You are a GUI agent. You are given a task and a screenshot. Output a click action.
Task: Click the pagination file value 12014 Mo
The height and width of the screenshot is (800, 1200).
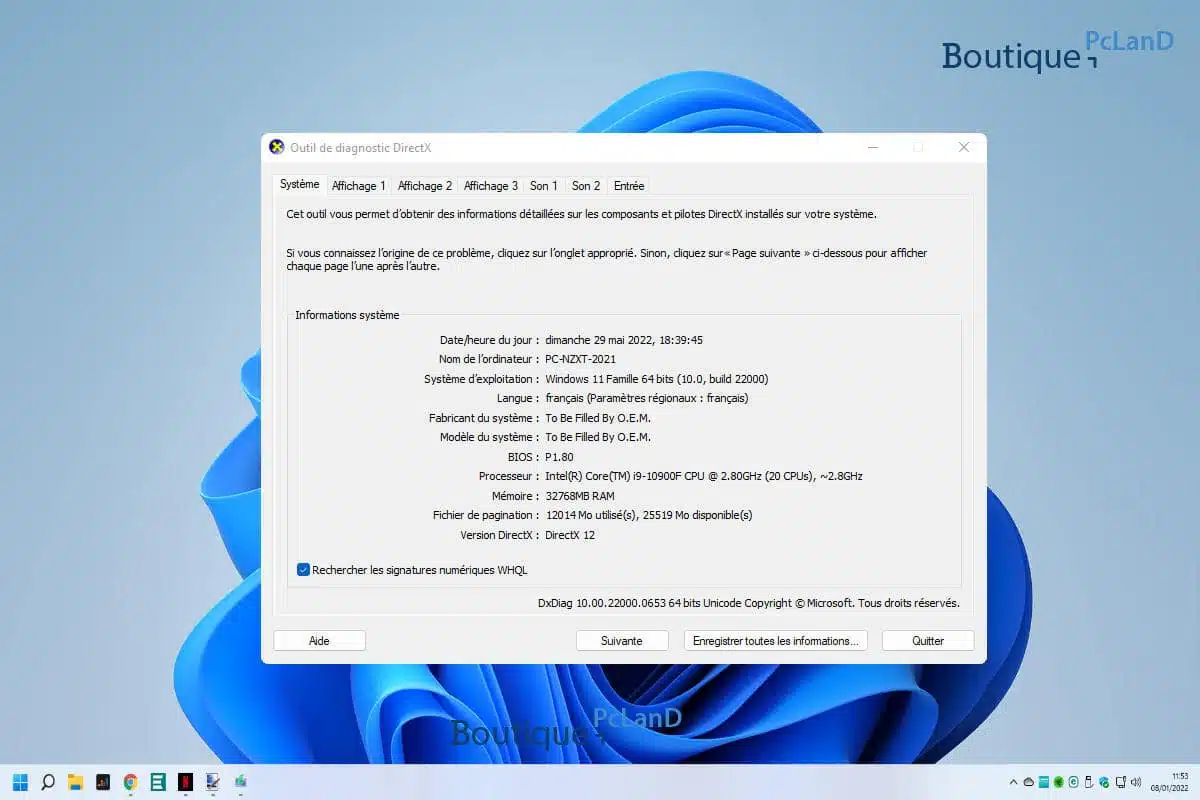(x=649, y=515)
